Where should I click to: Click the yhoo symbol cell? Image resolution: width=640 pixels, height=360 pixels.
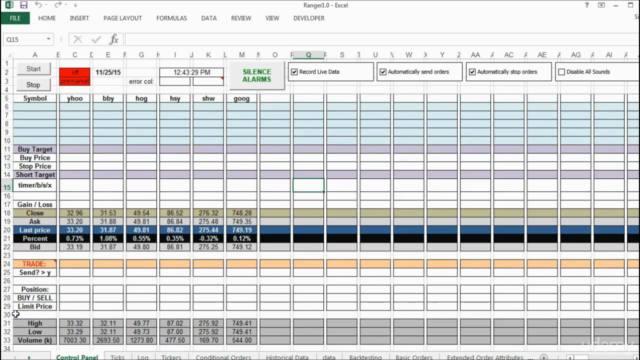coord(75,98)
